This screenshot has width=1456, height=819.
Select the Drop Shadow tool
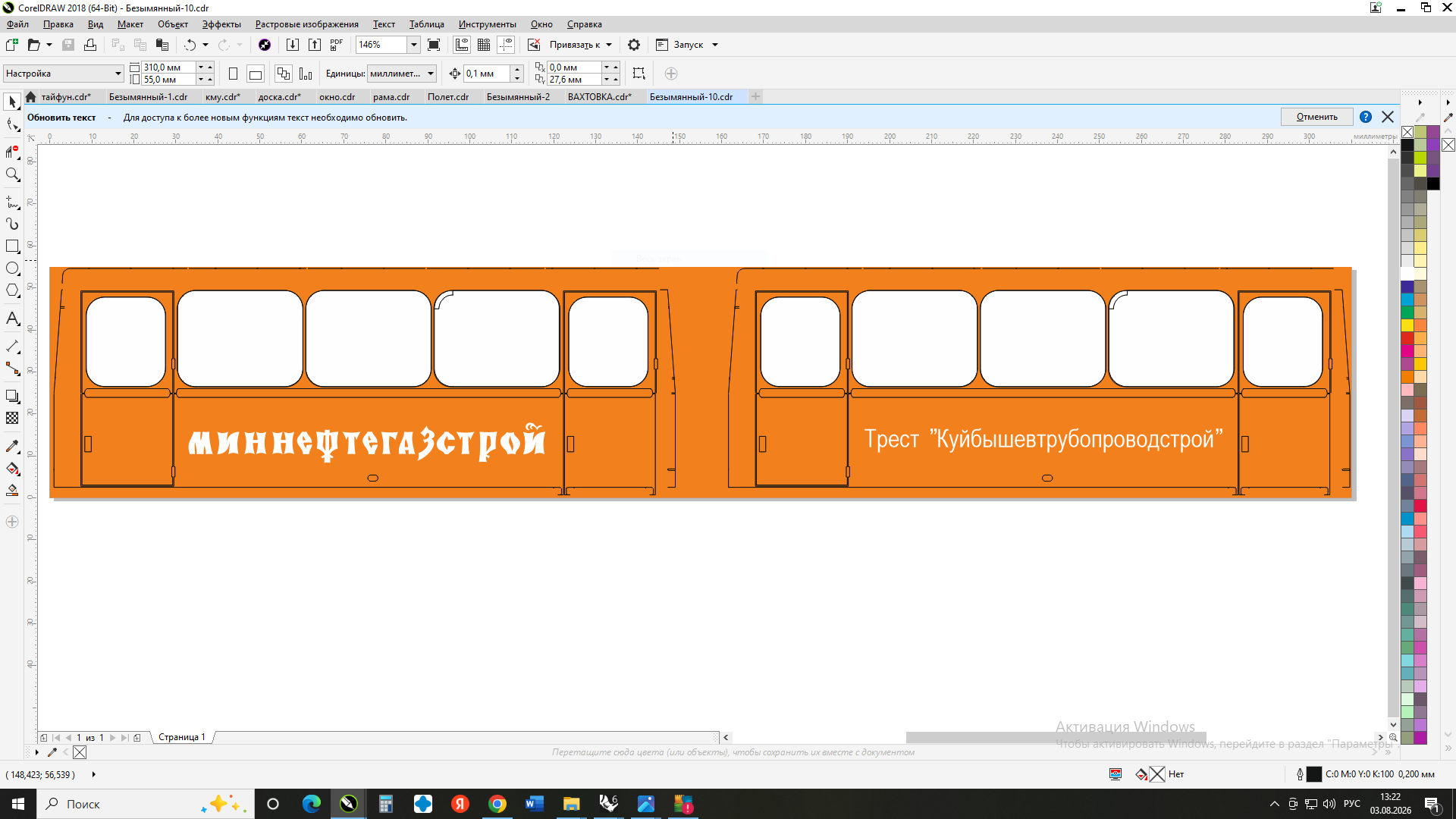pyautogui.click(x=12, y=397)
